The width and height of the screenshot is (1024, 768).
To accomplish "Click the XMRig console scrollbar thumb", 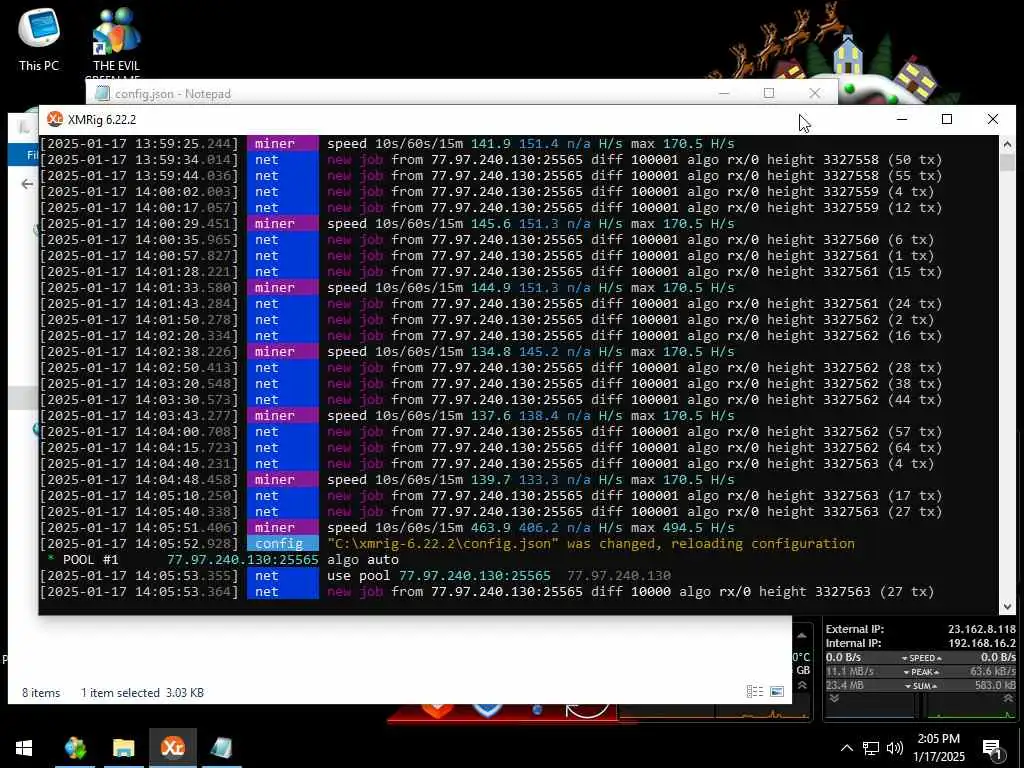I will 1007,162.
